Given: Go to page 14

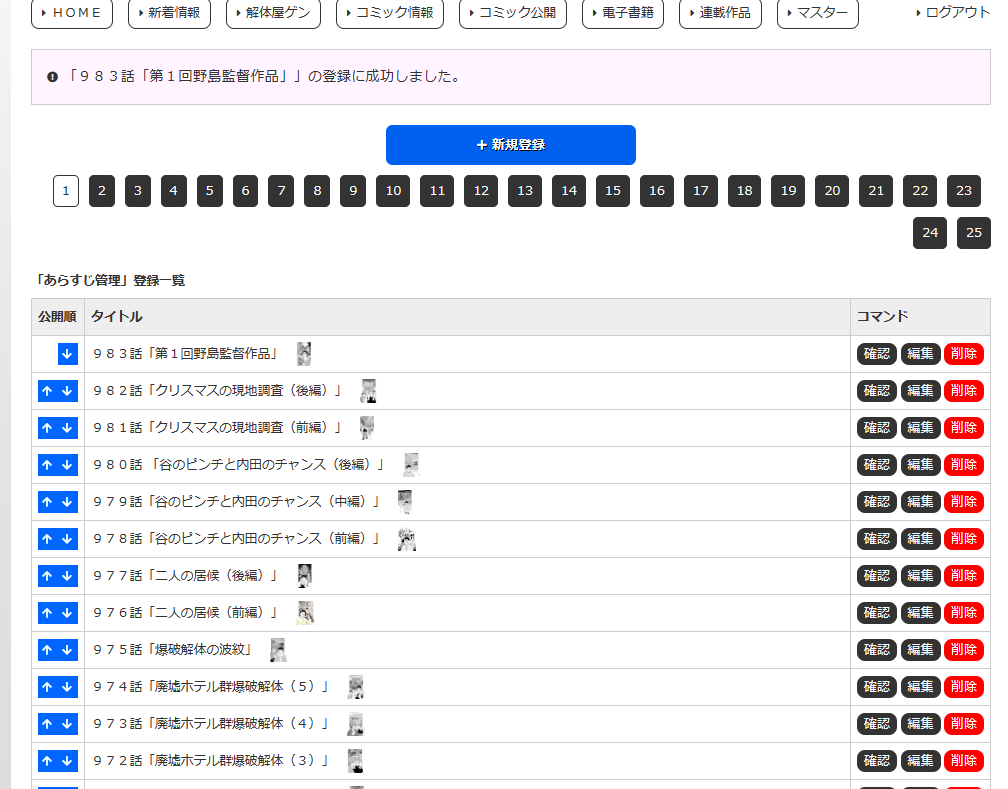Looking at the screenshot, I should pos(569,190).
